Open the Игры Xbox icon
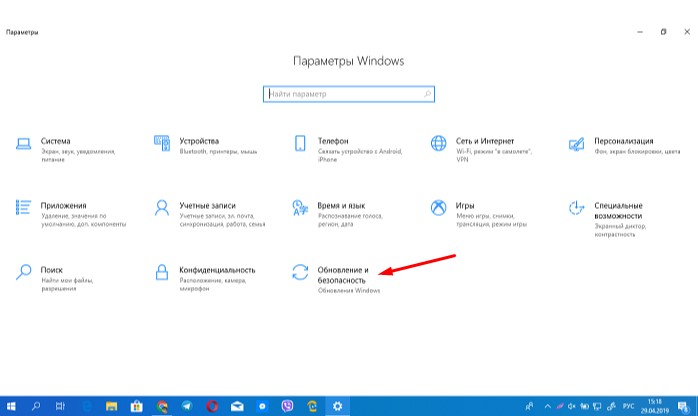The image size is (698, 416). (x=438, y=207)
